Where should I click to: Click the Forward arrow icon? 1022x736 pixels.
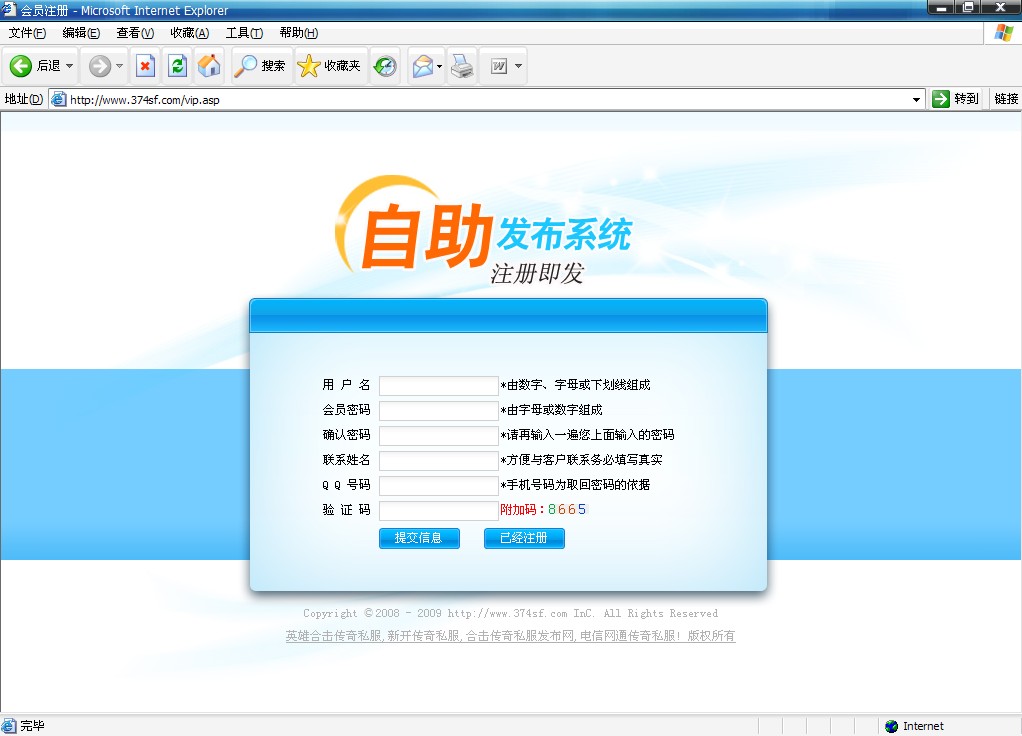(99, 66)
